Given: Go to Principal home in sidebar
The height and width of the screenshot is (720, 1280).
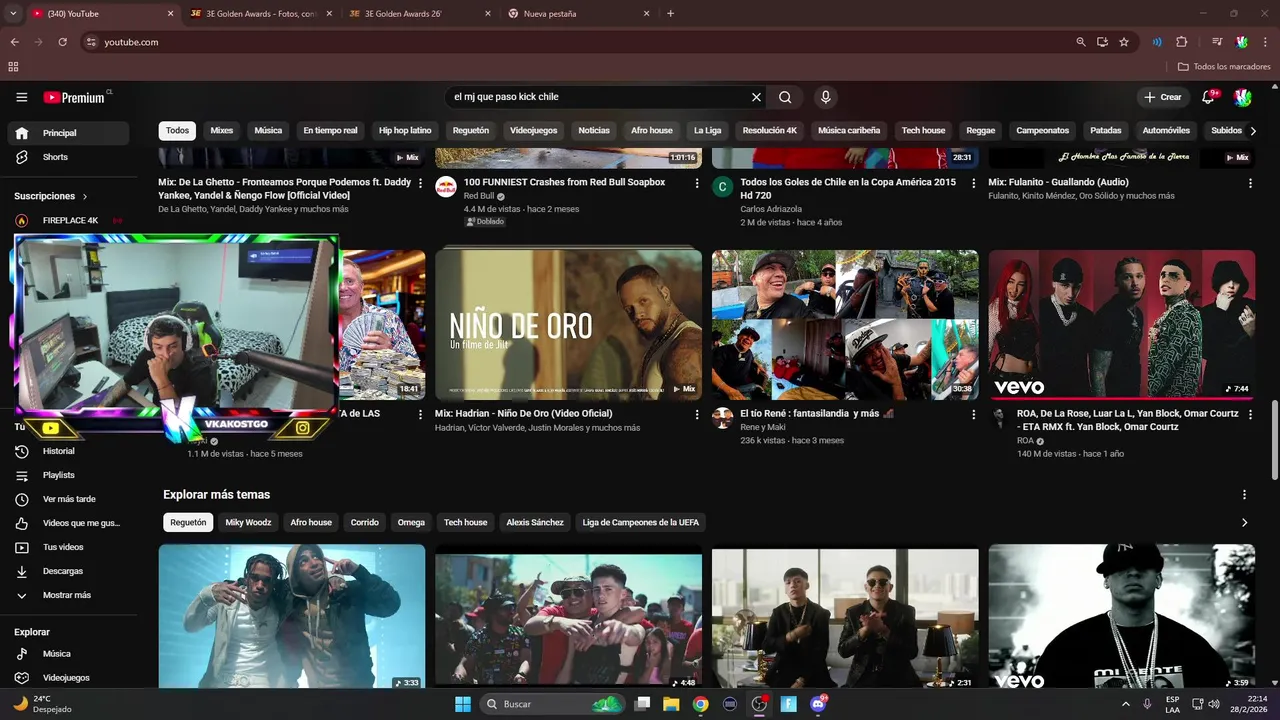Looking at the screenshot, I should pos(68,133).
